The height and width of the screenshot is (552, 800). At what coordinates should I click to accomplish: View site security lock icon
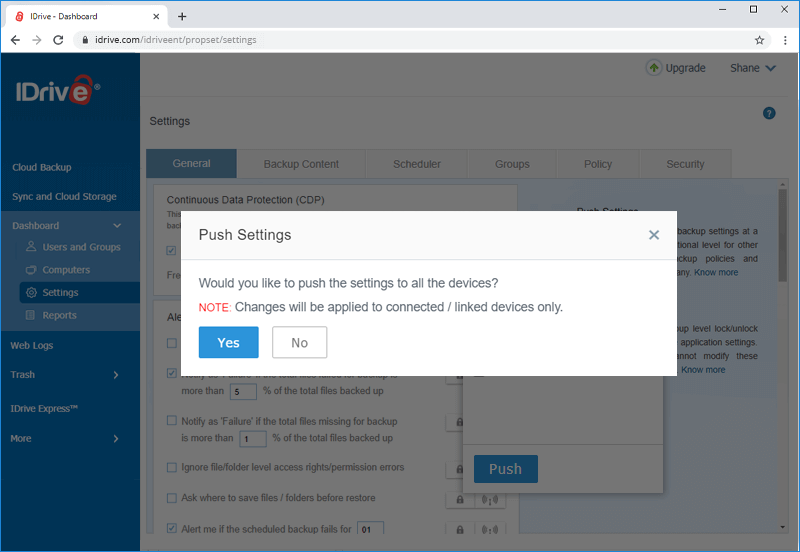click(x=85, y=40)
